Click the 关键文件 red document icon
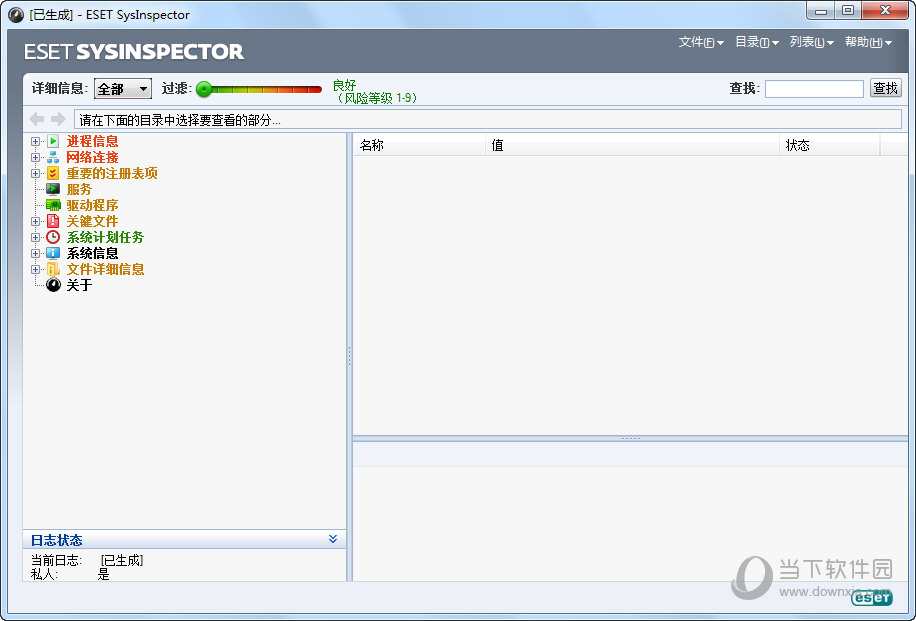916x621 pixels. coord(53,221)
